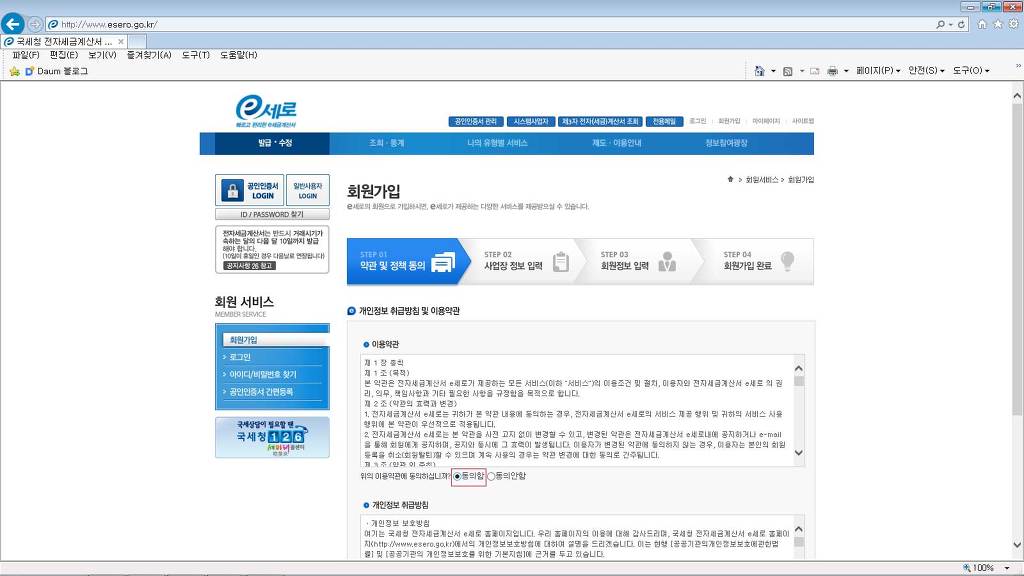Open the 발급·수정 navigation tab

pos(274,143)
